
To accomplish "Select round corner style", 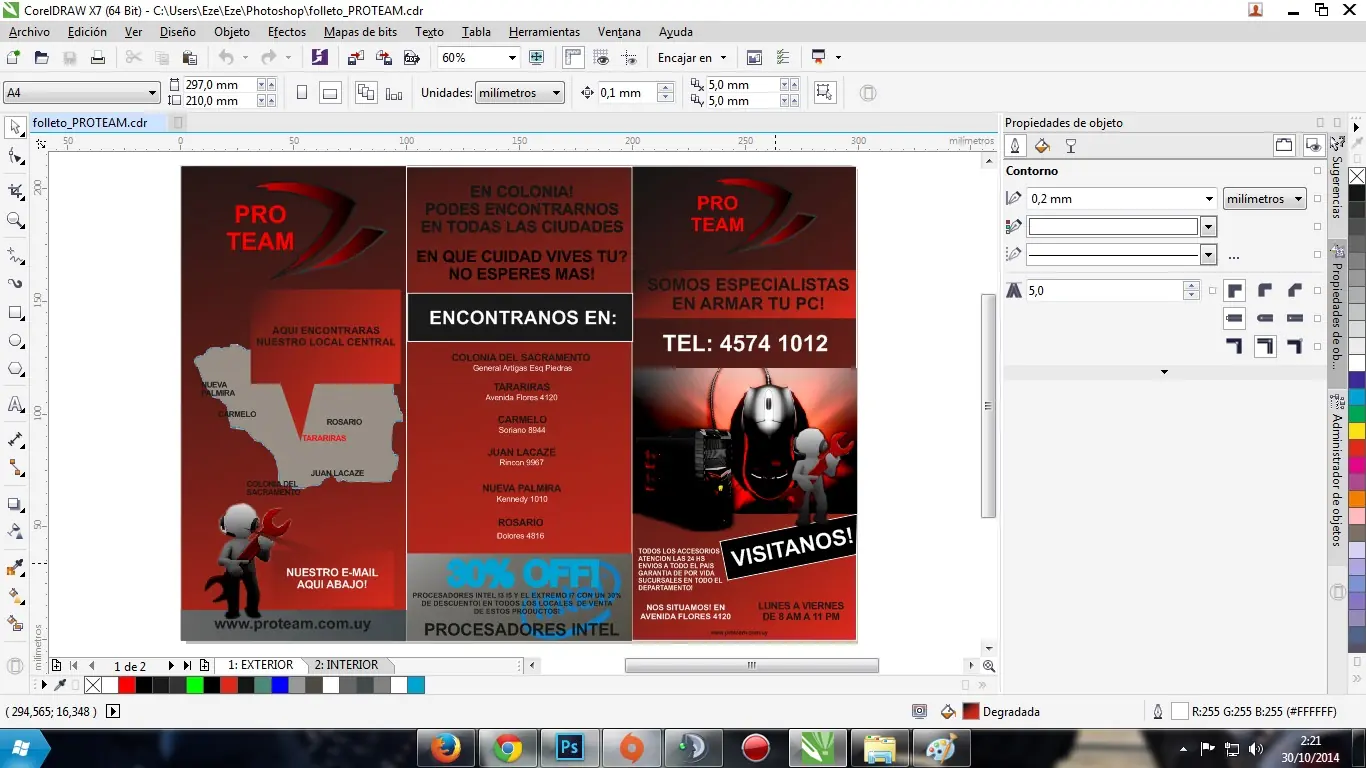I will 1265,291.
